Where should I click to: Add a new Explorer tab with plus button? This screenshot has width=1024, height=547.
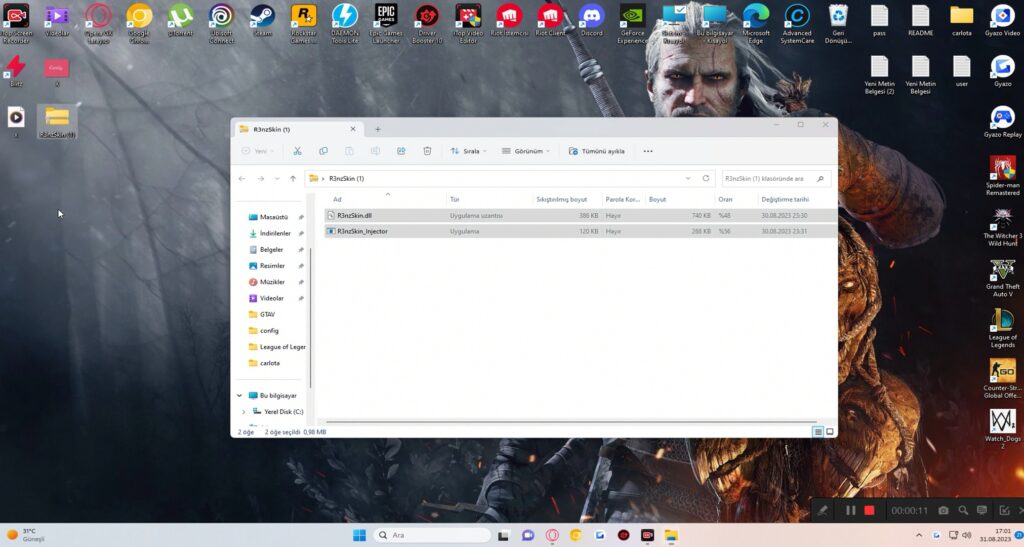377,129
